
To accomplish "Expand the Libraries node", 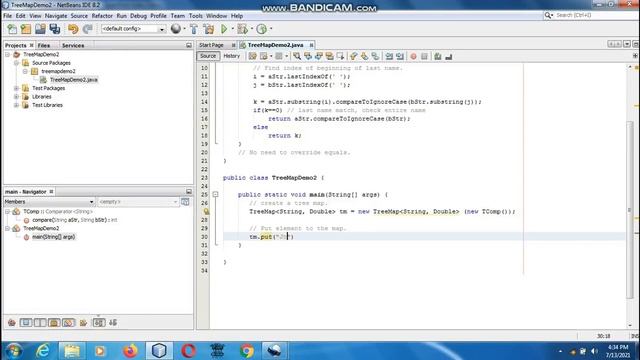I will (16, 97).
